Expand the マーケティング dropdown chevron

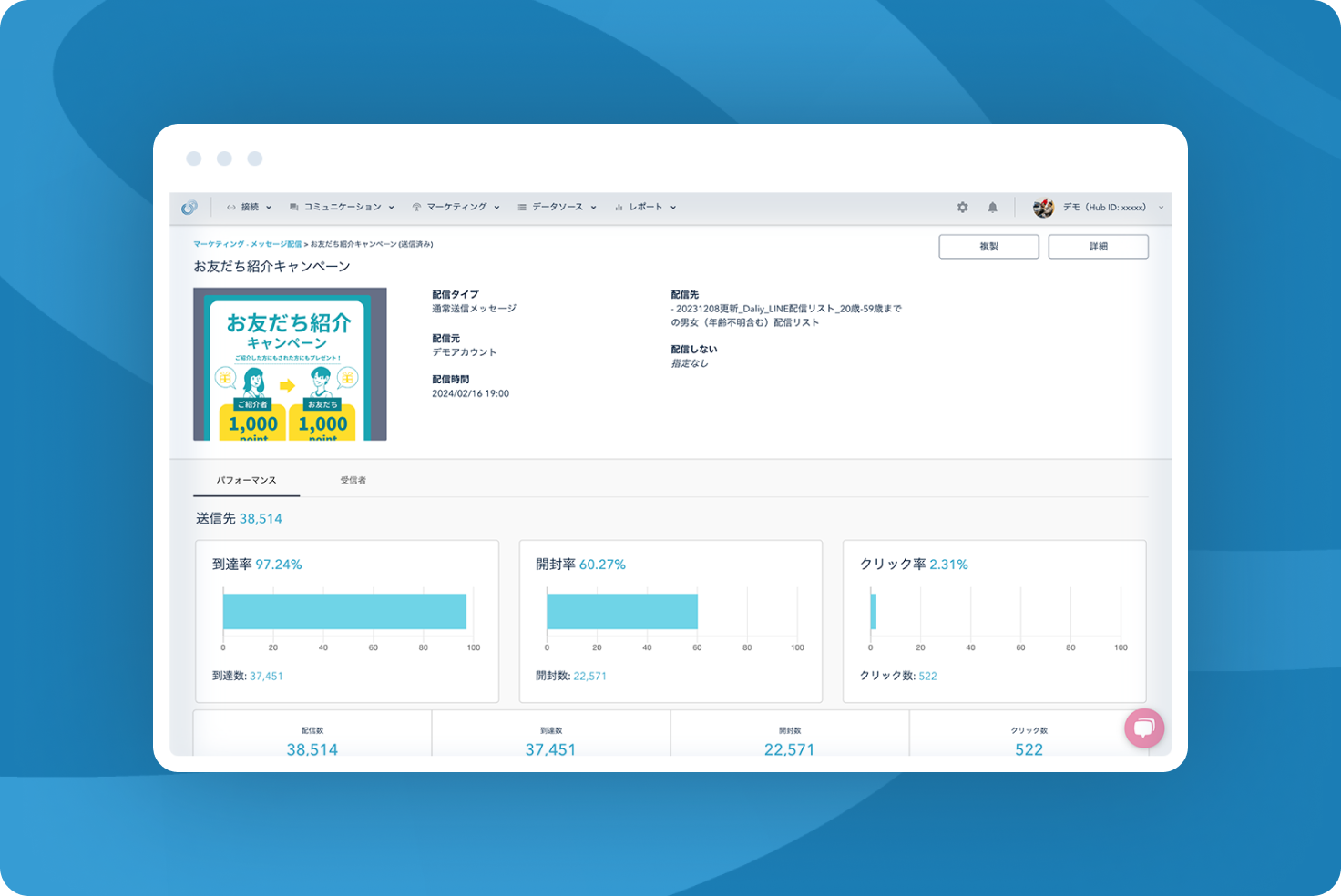(x=497, y=207)
